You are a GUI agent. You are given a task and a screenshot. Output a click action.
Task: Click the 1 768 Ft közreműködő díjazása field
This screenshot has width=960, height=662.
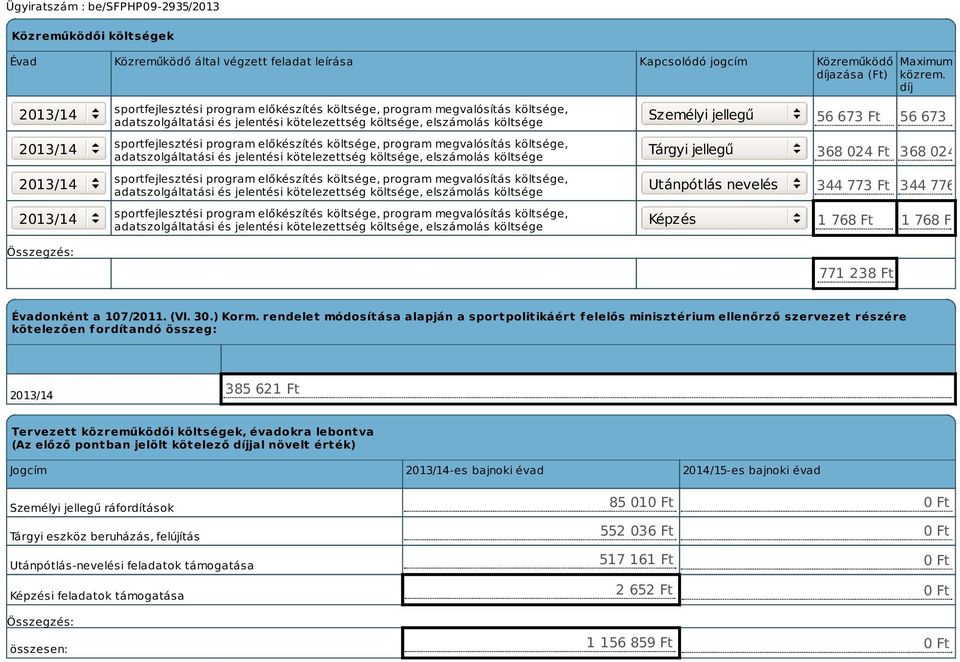click(854, 219)
